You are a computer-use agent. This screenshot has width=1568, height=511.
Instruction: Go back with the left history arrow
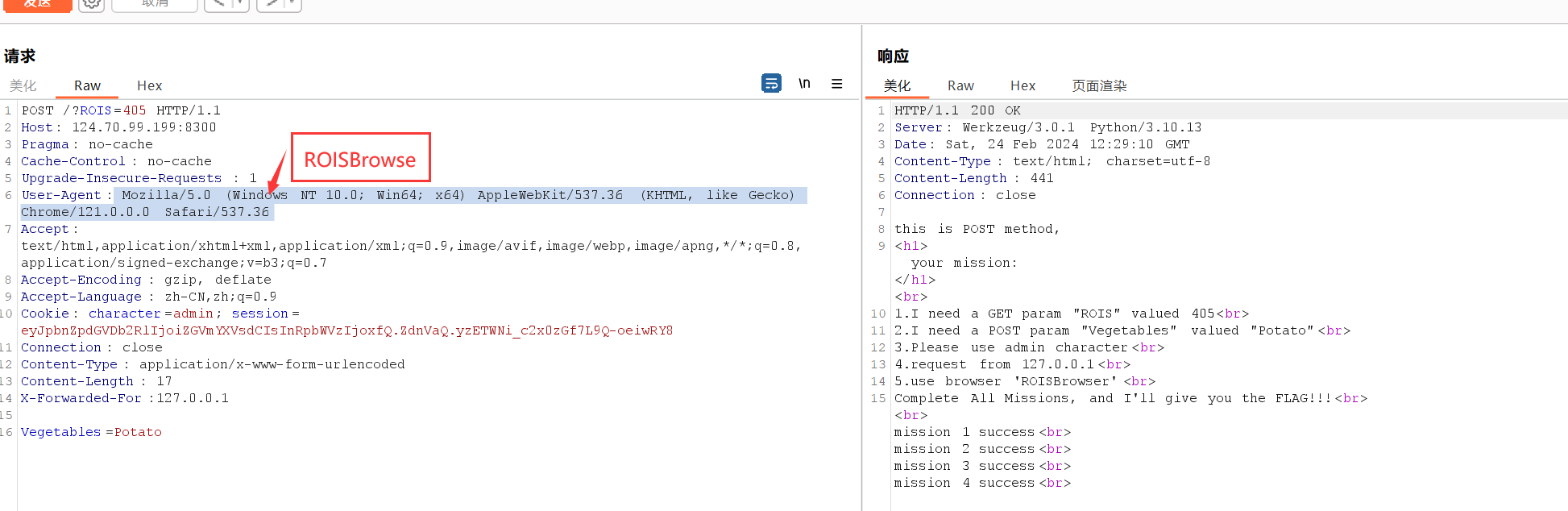tap(219, 4)
